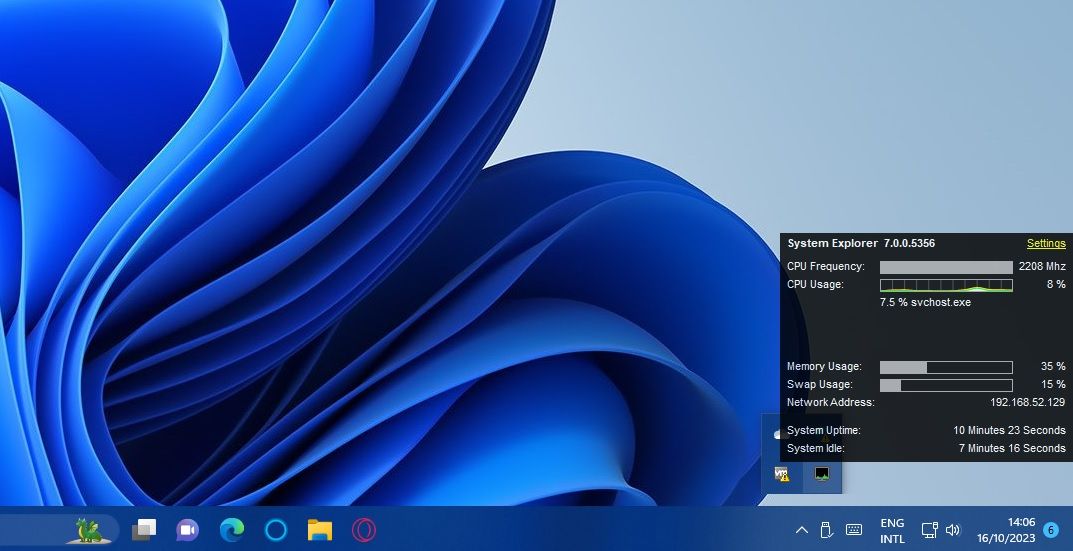Open the ENG INTL language switcher
This screenshot has height=551, width=1073.
coord(891,530)
